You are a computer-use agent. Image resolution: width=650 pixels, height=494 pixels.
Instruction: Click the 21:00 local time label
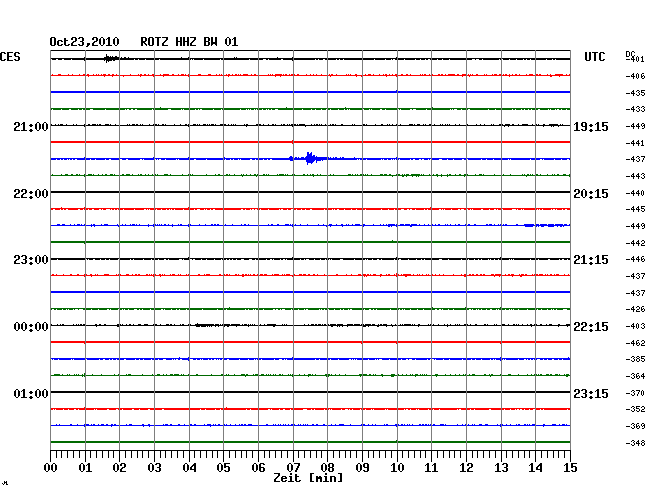tap(31, 127)
